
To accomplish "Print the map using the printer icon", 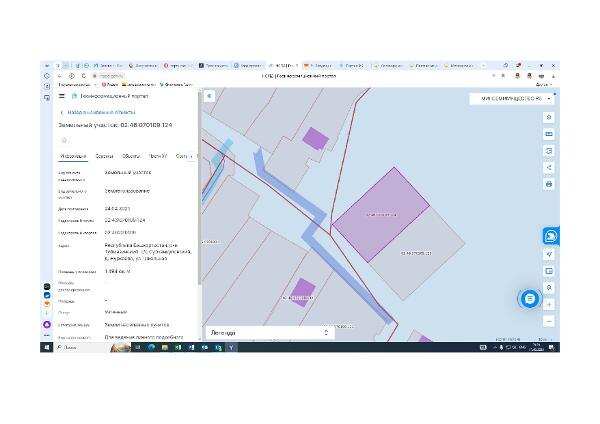I will (549, 184).
